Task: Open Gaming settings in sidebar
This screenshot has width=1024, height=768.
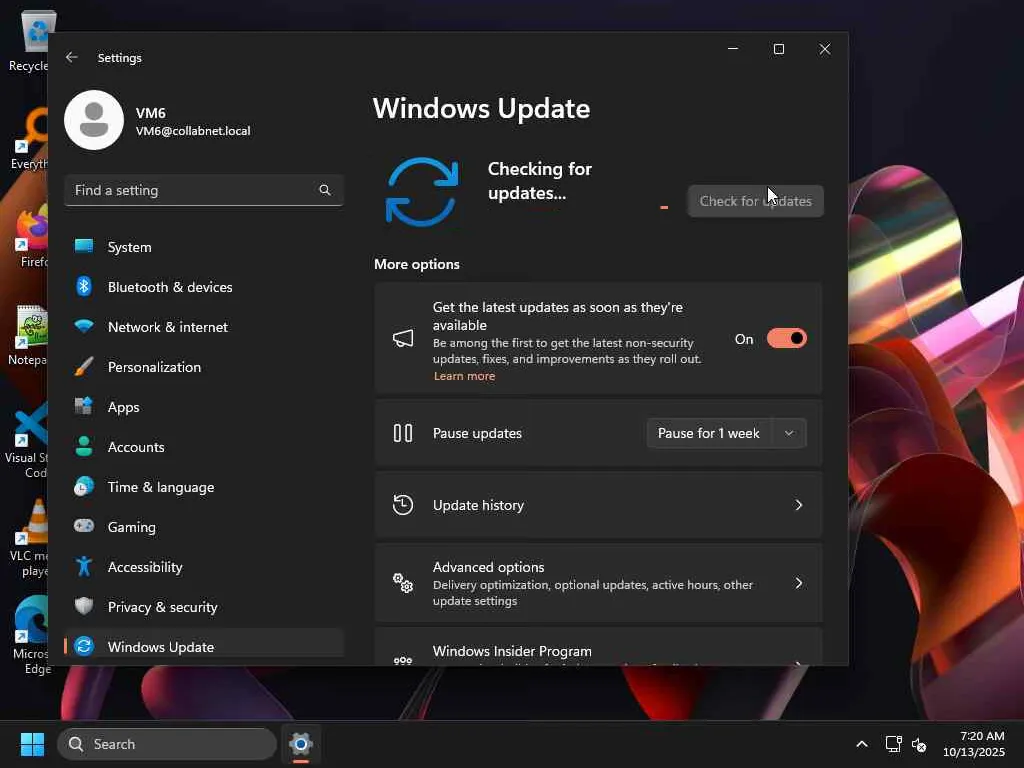Action: coord(204,527)
